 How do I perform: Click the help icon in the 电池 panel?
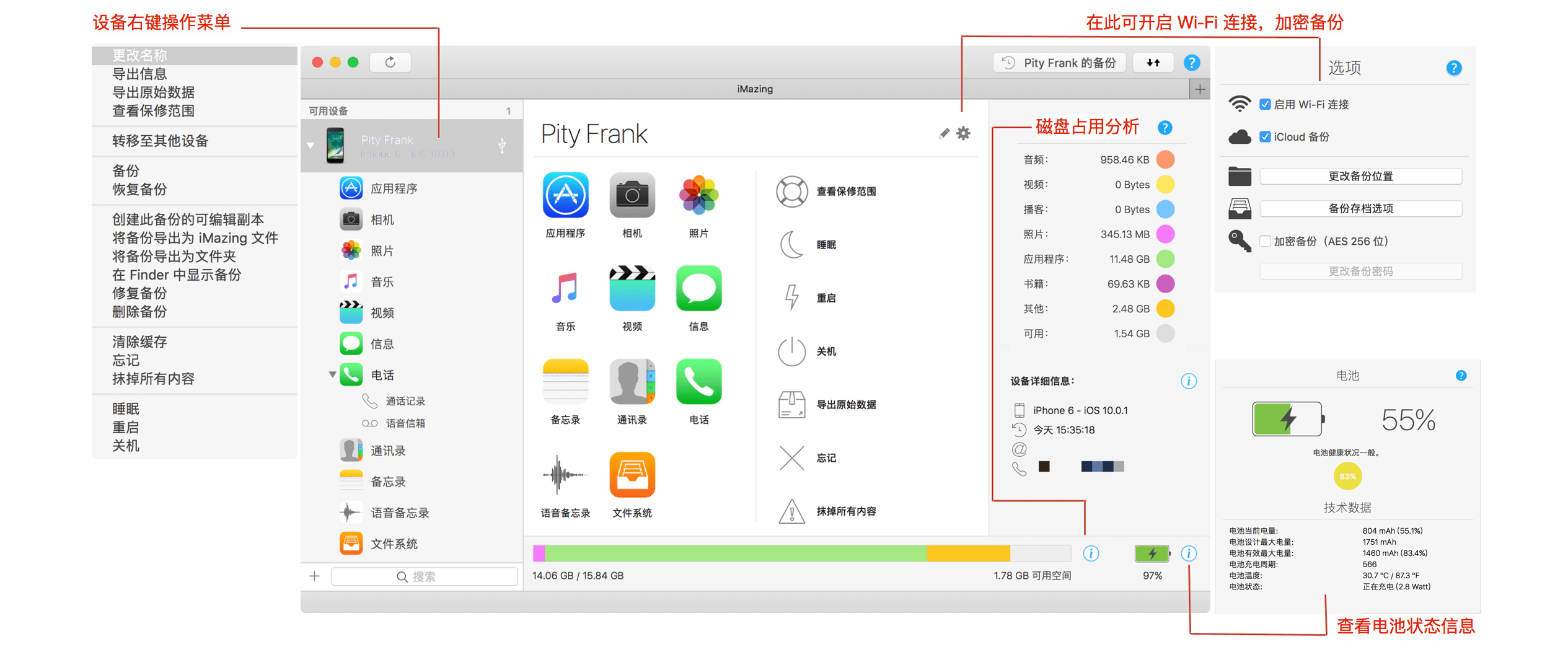tap(1461, 376)
